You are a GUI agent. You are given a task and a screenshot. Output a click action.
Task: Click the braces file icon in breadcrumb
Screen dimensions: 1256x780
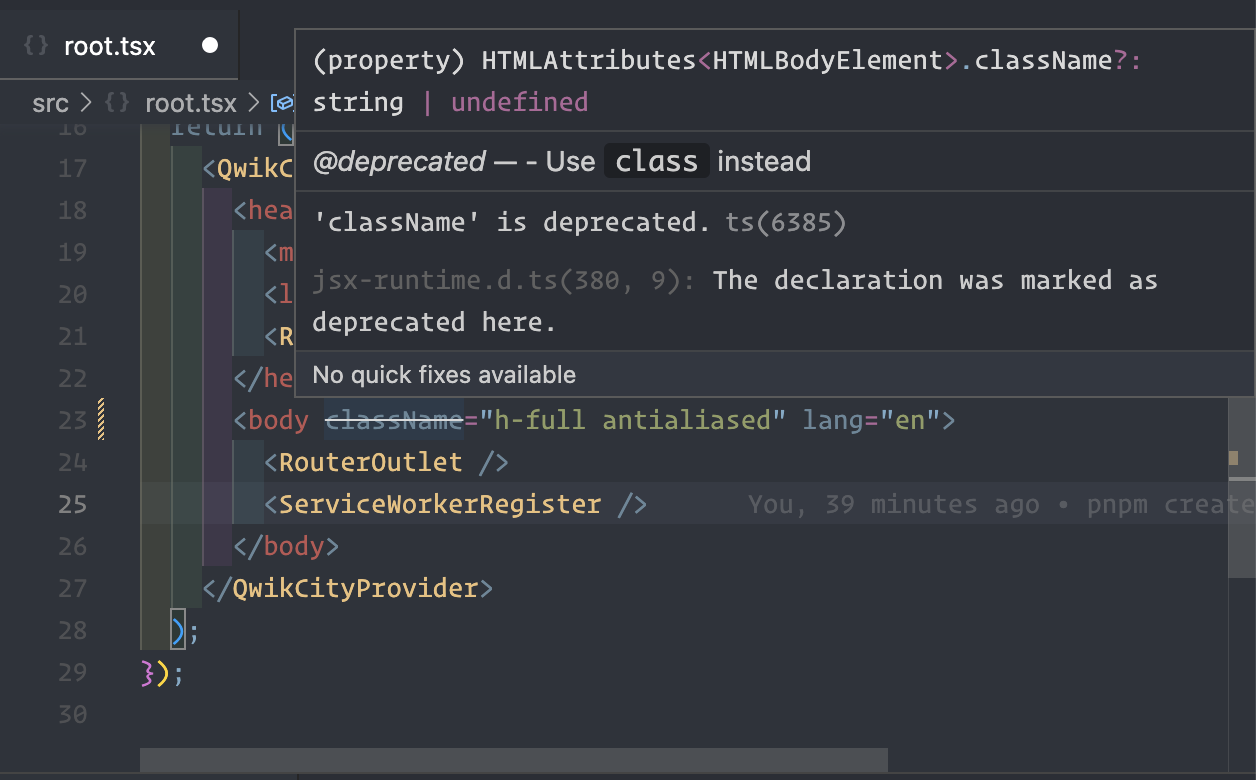pos(117,103)
